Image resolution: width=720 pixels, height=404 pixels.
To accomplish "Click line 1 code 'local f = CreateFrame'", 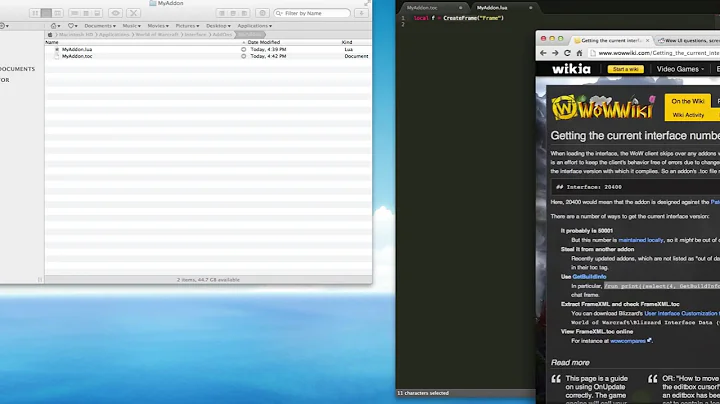I will pos(459,18).
